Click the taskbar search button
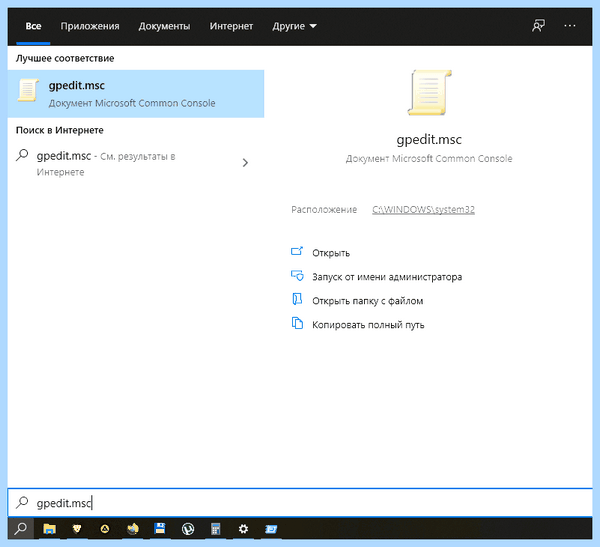600x547 pixels. (x=21, y=529)
